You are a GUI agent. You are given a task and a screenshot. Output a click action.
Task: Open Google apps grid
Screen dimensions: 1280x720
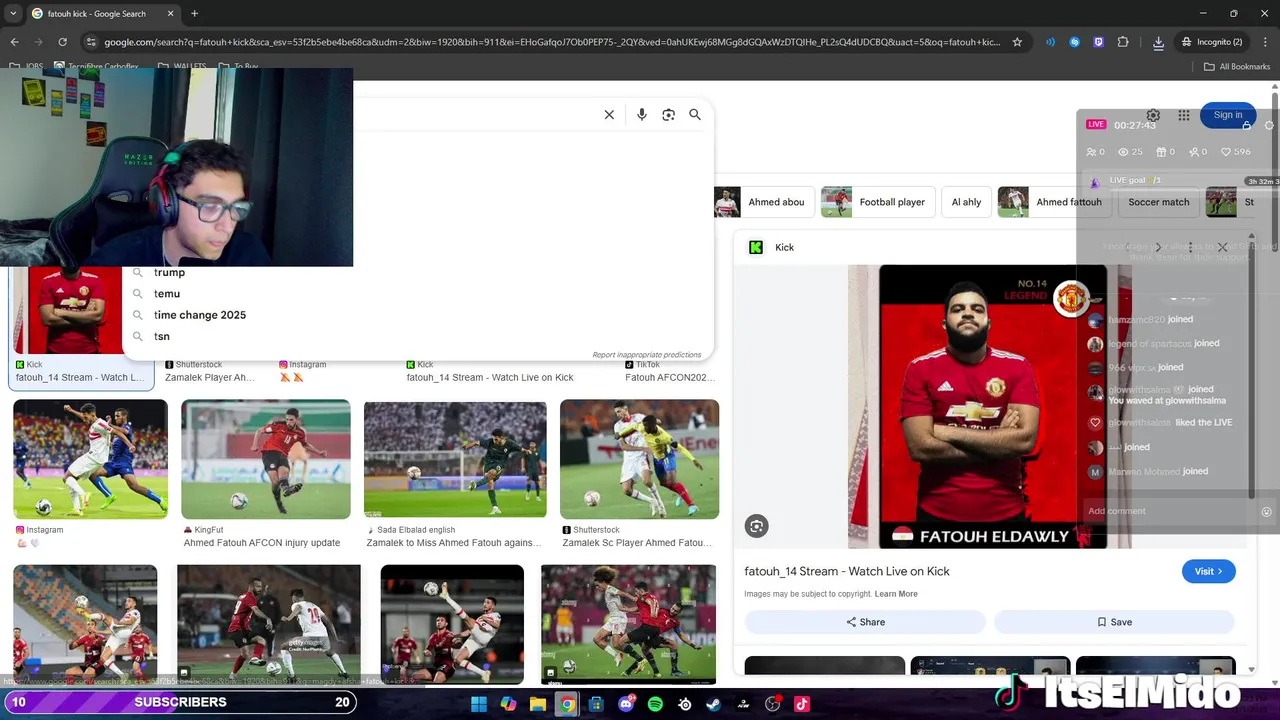tap(1184, 115)
